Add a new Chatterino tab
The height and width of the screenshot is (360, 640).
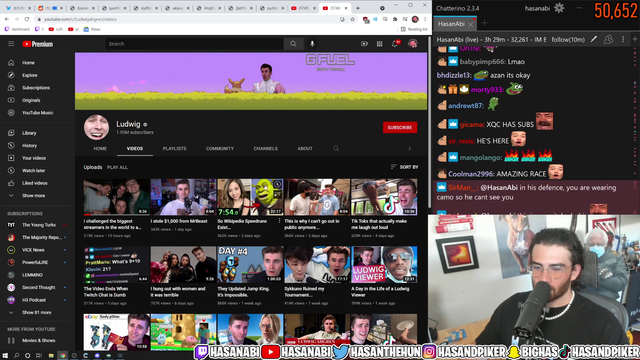coord(484,23)
